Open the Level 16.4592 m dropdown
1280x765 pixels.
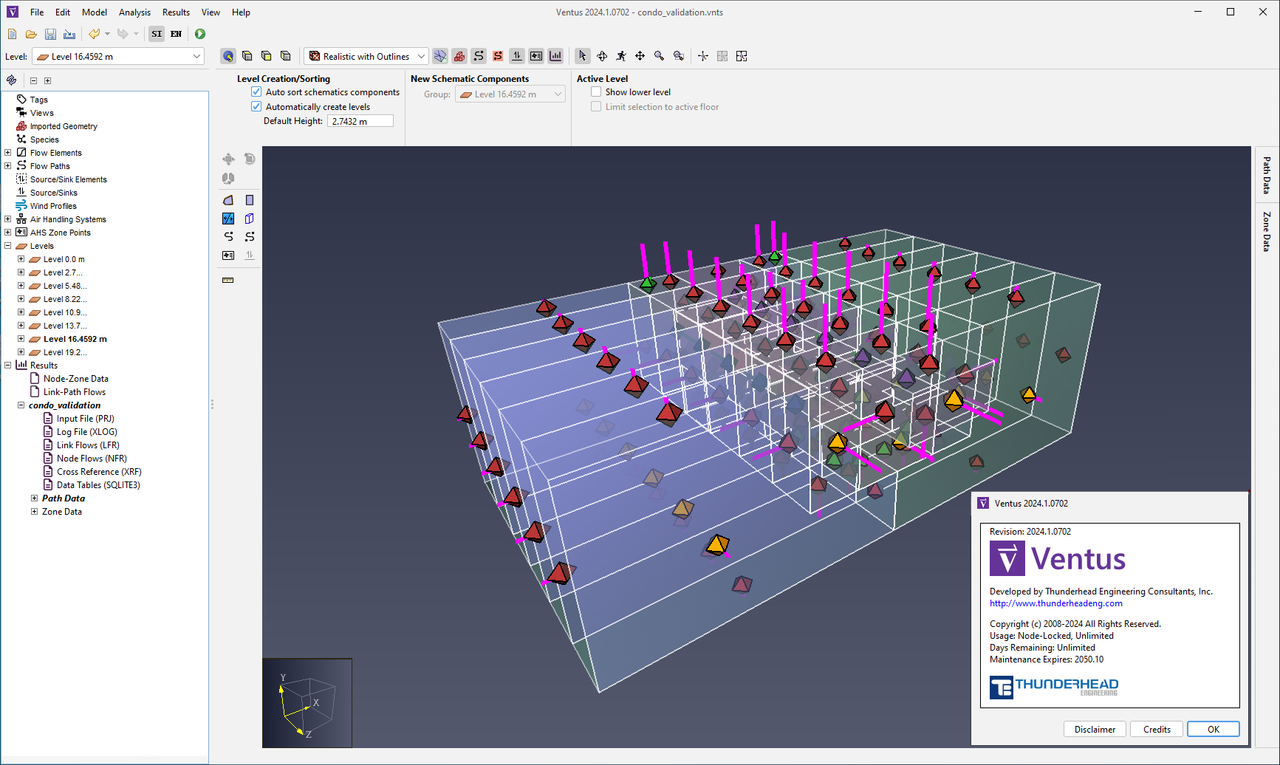(118, 57)
